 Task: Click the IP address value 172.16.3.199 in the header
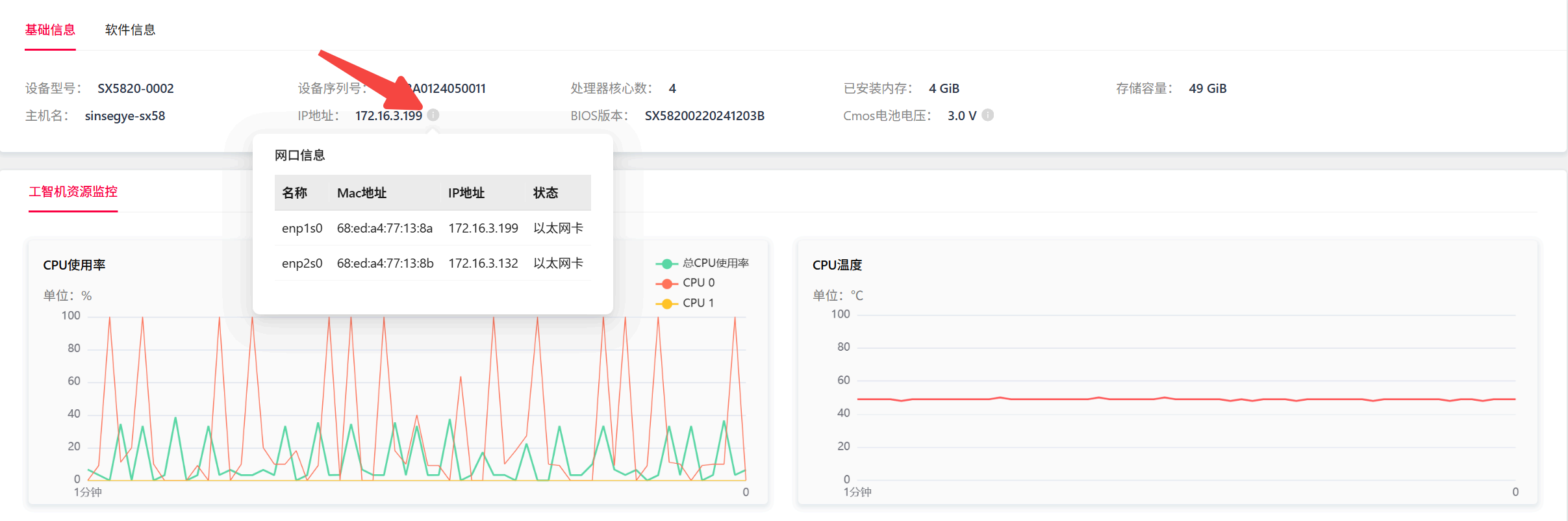pyautogui.click(x=388, y=116)
